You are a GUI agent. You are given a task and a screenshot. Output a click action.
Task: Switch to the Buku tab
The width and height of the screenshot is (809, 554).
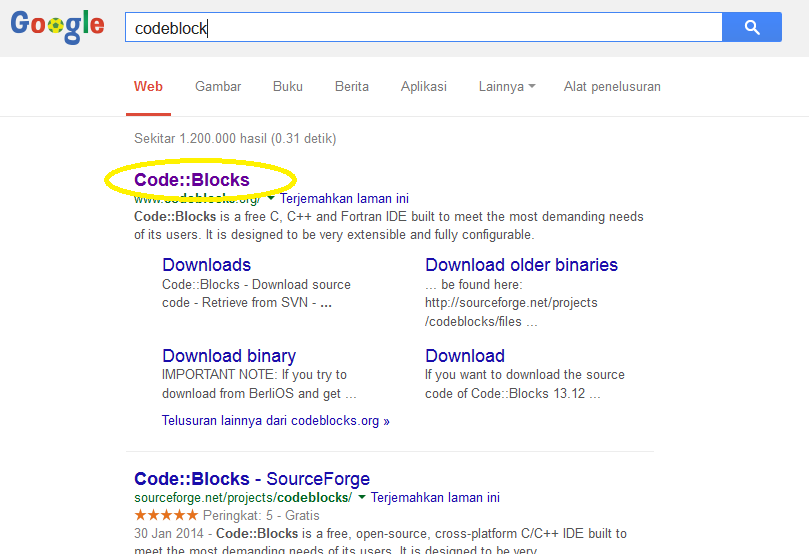coord(287,87)
